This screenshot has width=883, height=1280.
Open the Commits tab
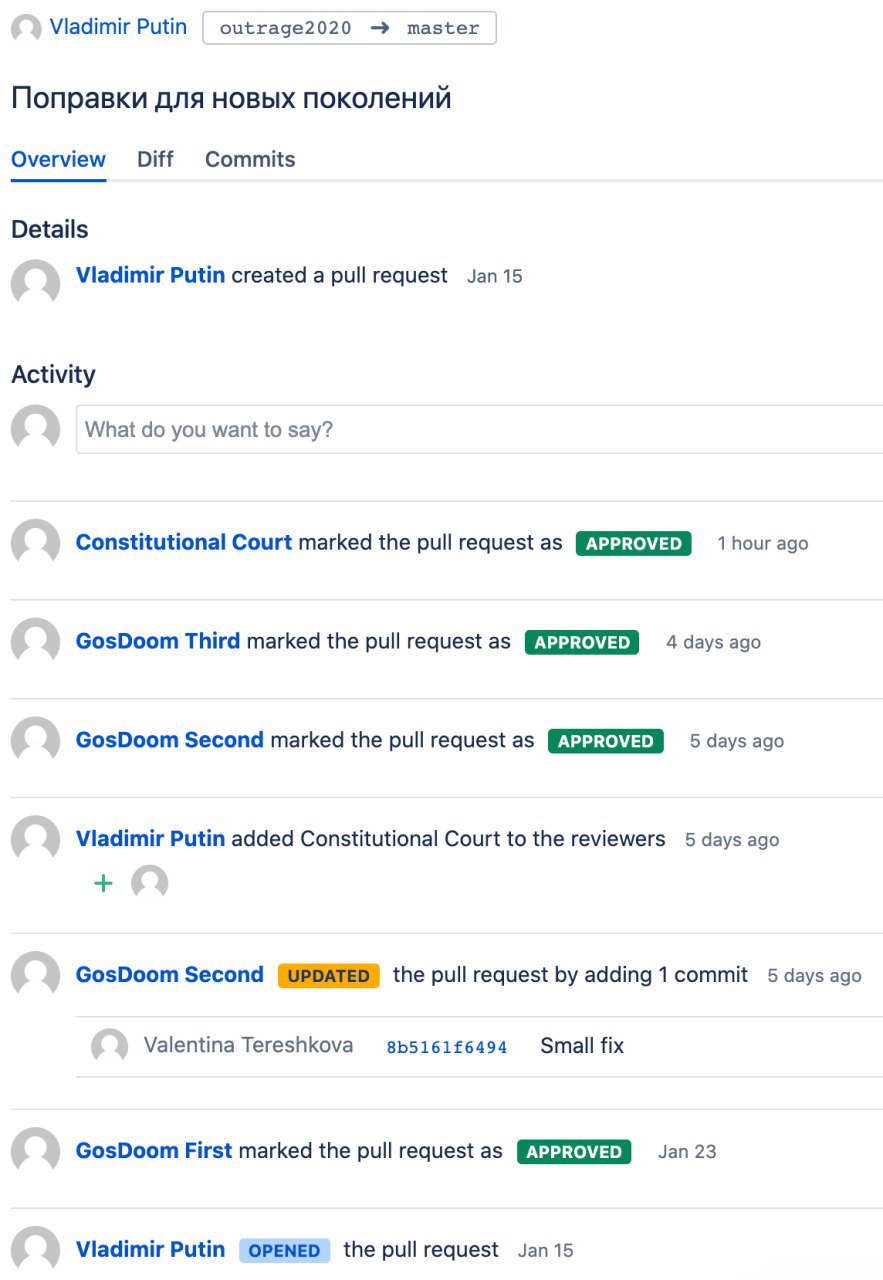click(x=250, y=160)
